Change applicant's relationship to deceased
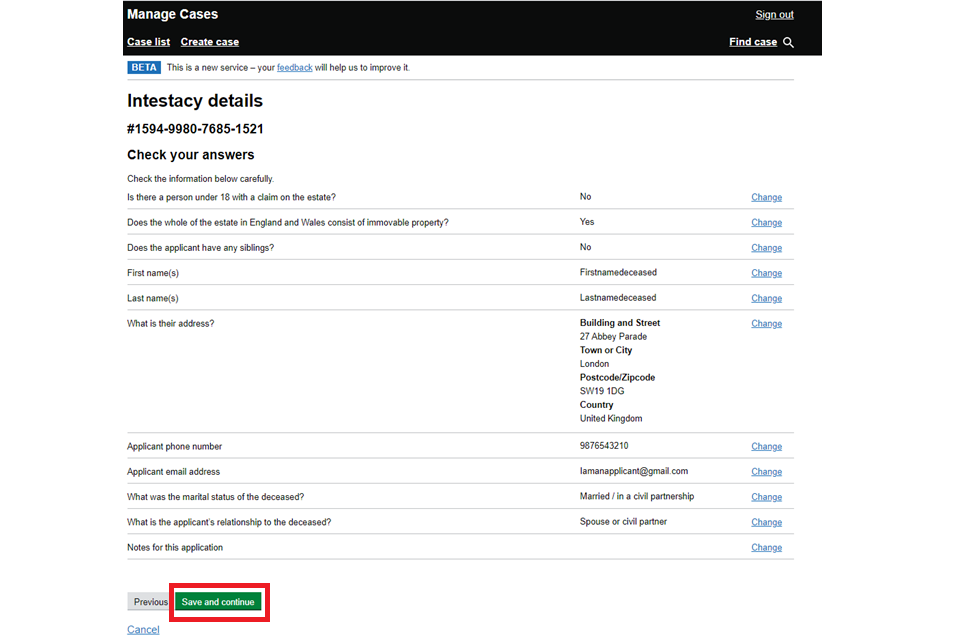Image resolution: width=960 pixels, height=640 pixels. click(x=766, y=522)
